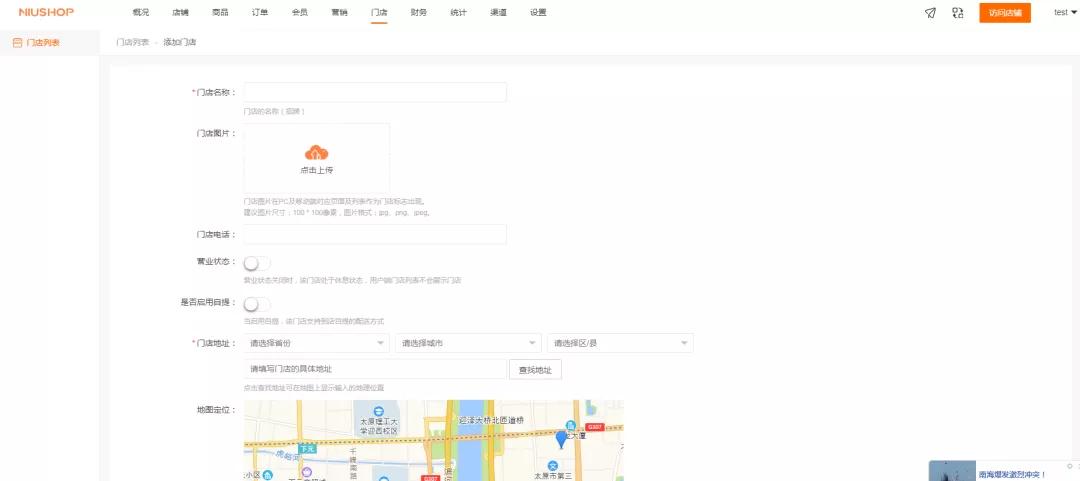Click the 门店名称 input field

coord(375,92)
